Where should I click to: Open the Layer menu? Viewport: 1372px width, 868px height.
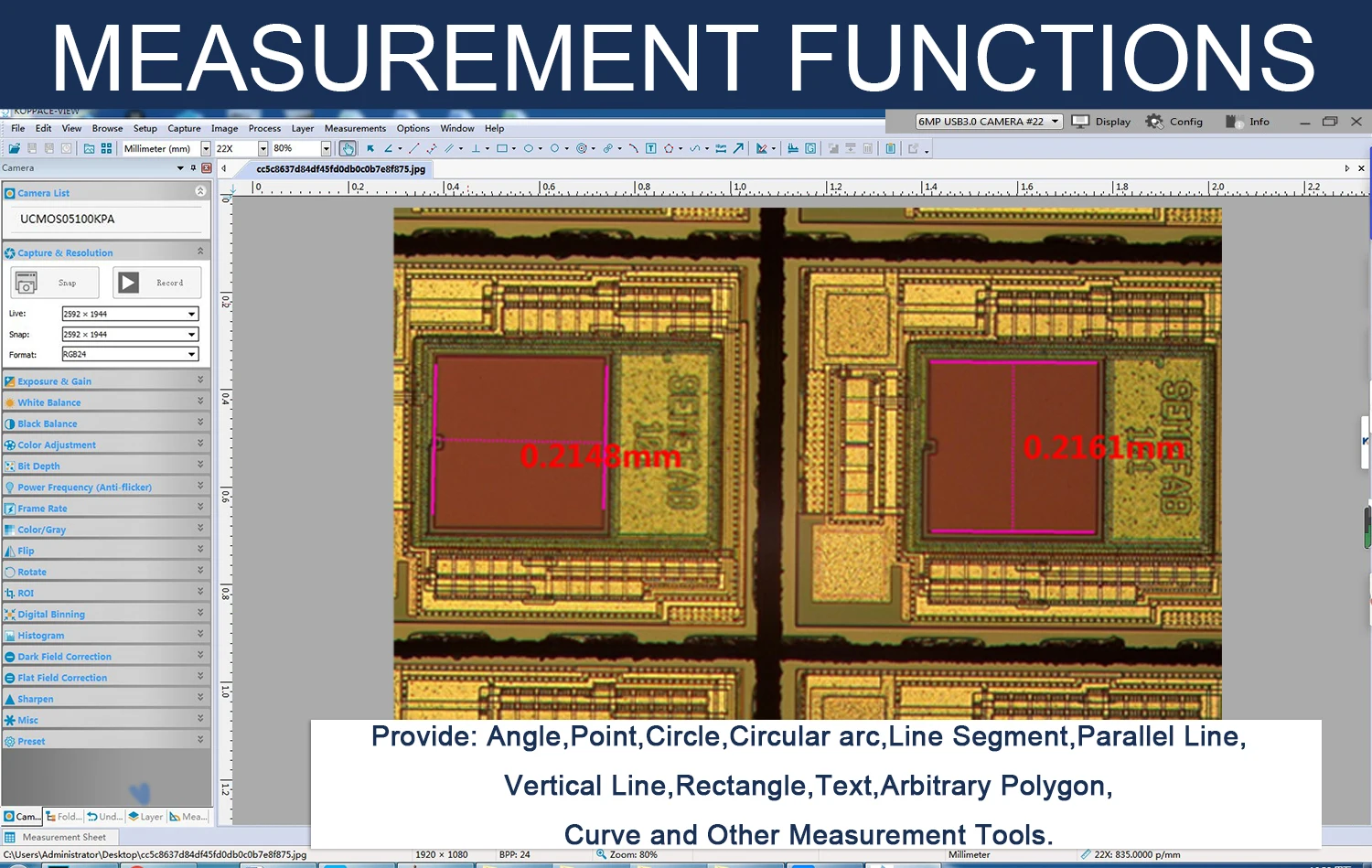click(303, 129)
